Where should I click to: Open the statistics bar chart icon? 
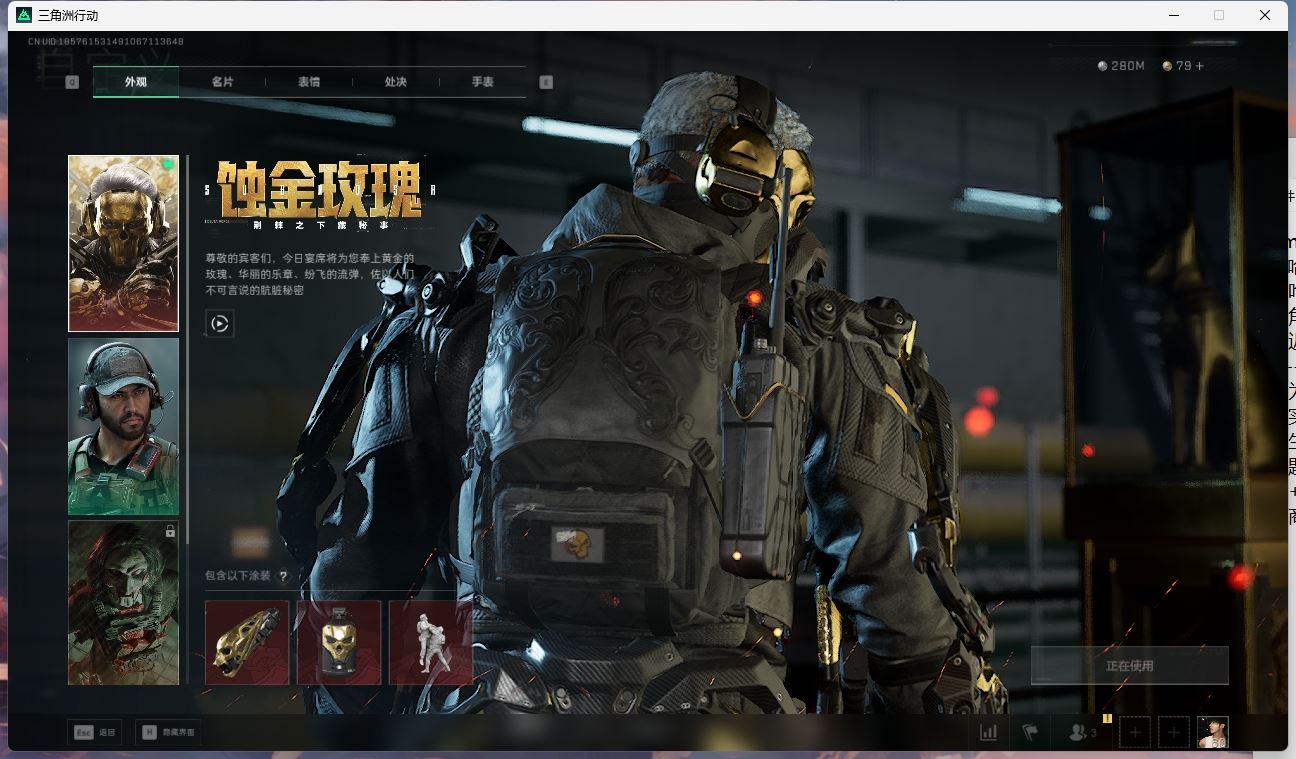pyautogui.click(x=988, y=732)
